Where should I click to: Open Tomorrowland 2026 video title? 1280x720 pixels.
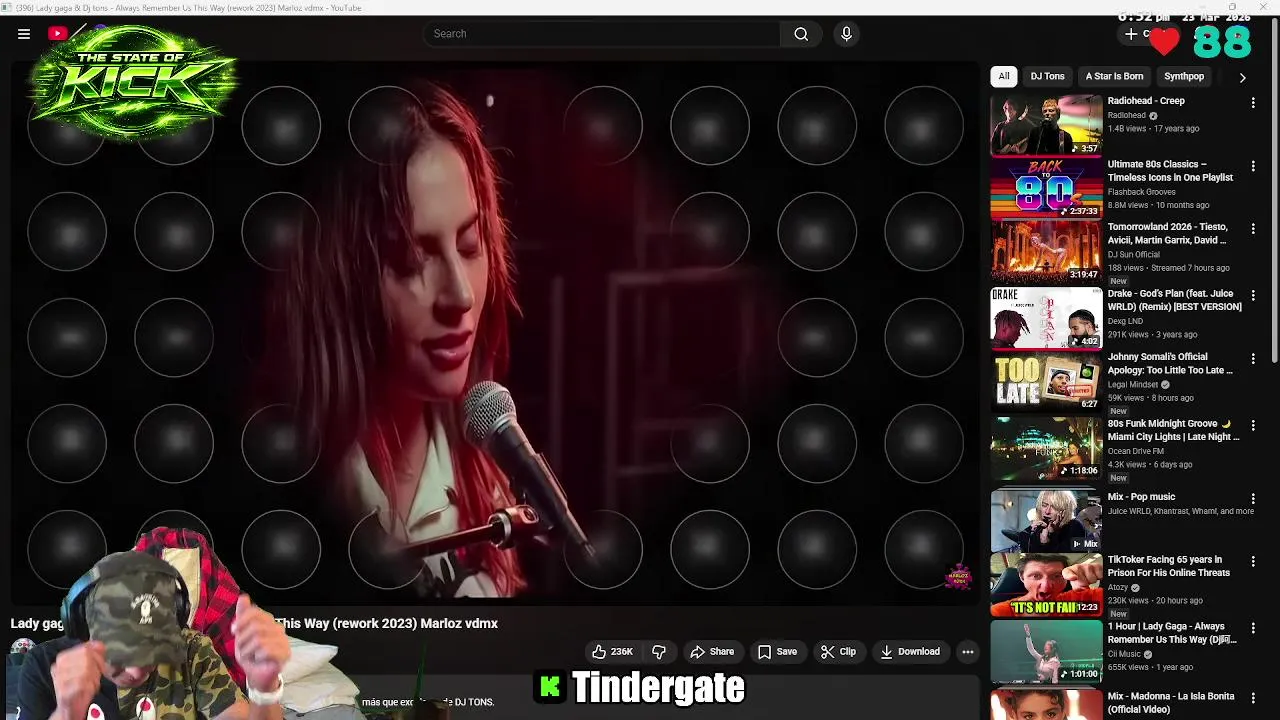[1167, 234]
